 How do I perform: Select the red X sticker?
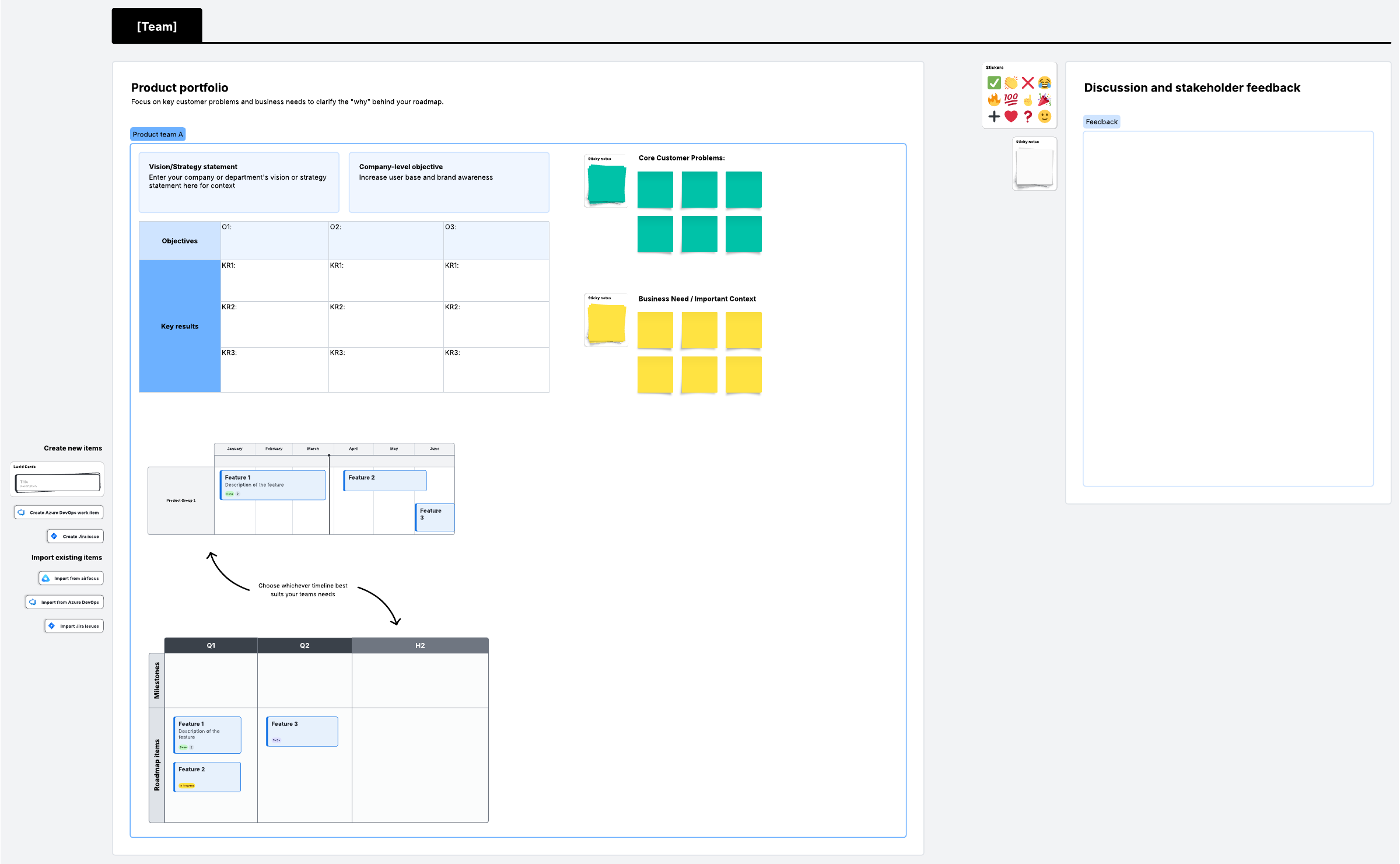[1028, 83]
